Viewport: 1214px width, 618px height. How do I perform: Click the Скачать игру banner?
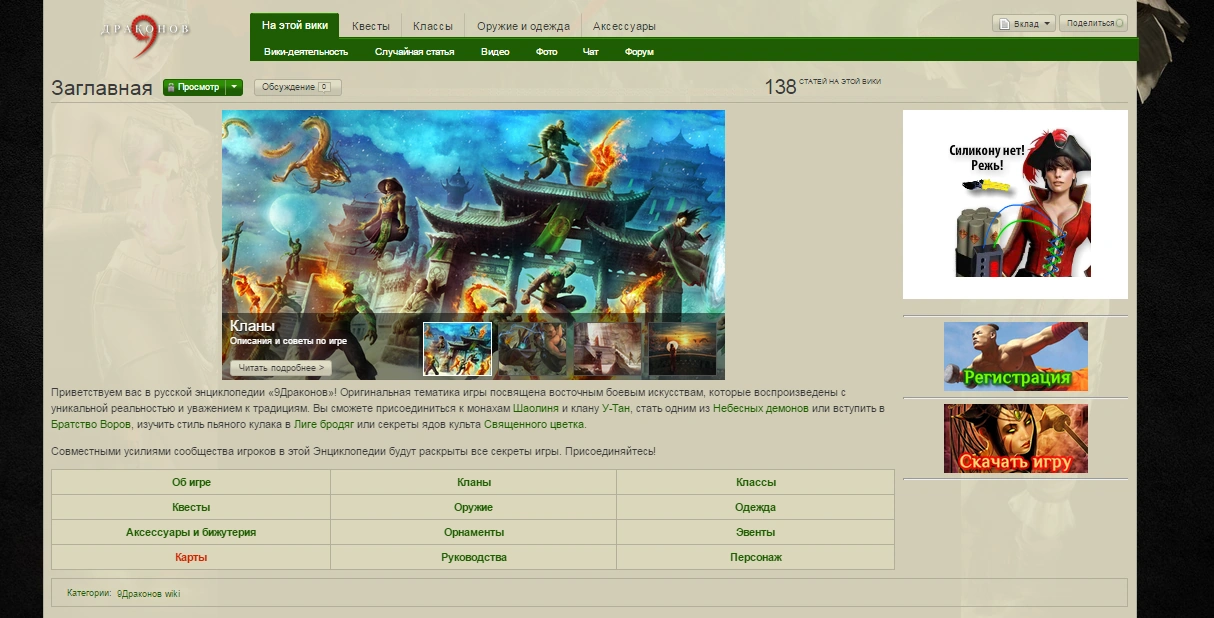click(1015, 438)
